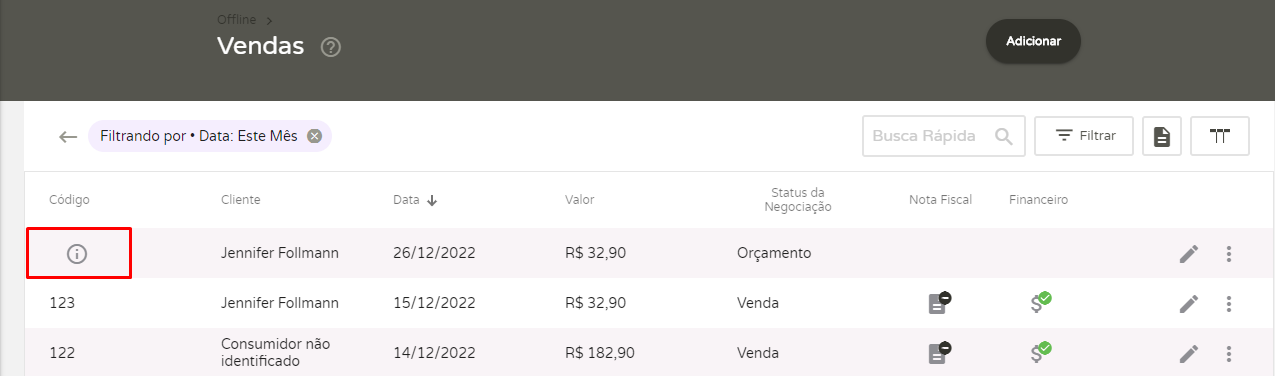Sort by the Data column header

pos(415,200)
